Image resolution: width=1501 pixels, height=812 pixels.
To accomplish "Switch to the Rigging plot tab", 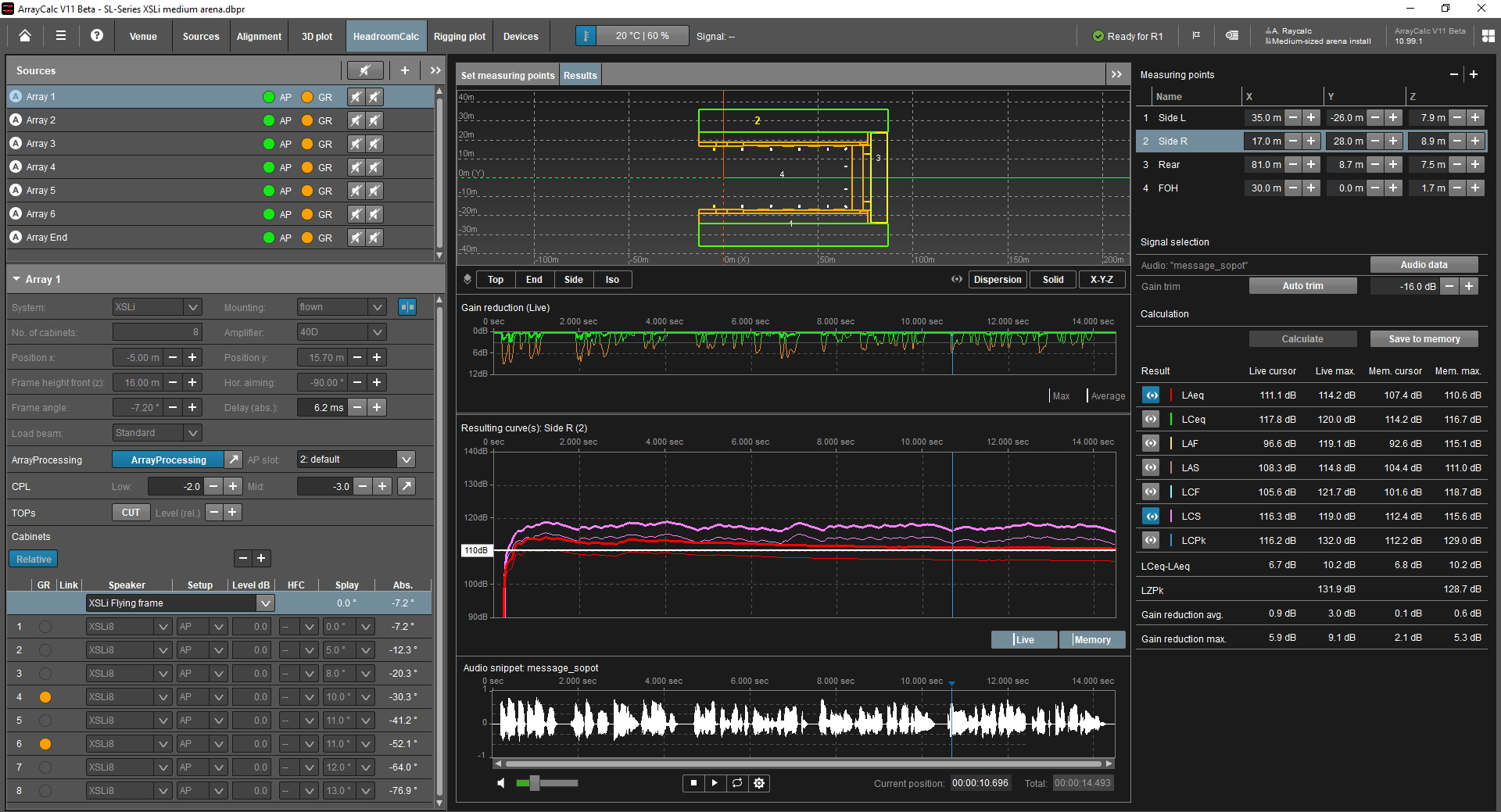I will [460, 37].
